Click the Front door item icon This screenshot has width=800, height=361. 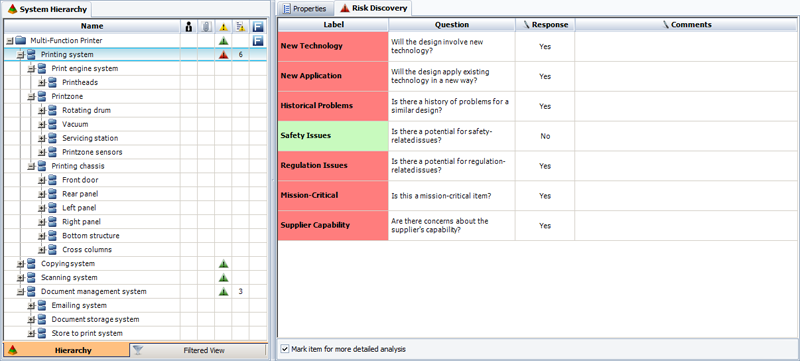coord(53,180)
